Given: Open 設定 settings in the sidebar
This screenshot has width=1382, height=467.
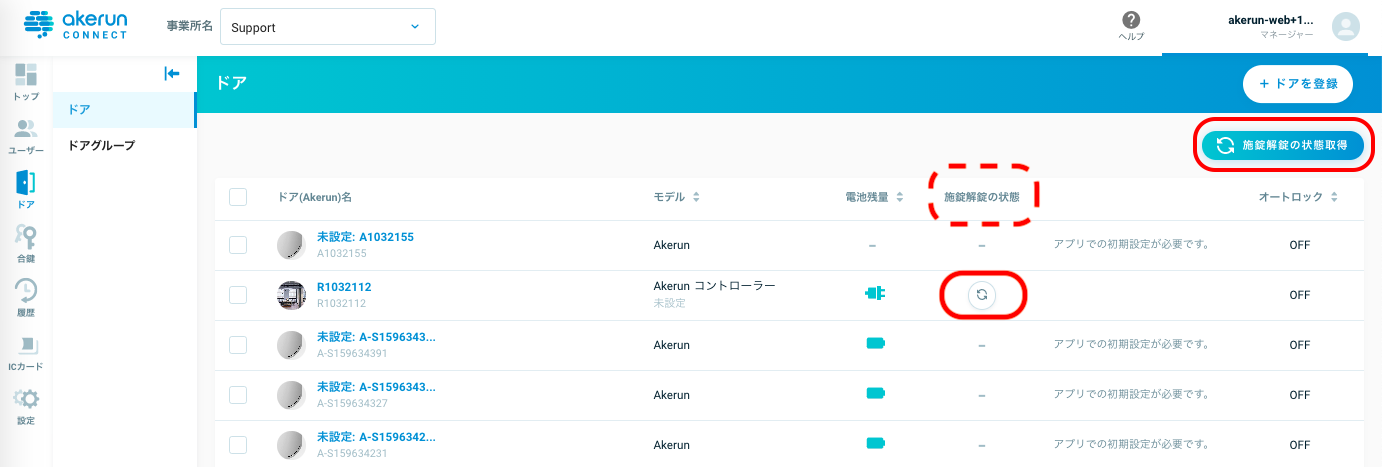Looking at the screenshot, I should 26,406.
